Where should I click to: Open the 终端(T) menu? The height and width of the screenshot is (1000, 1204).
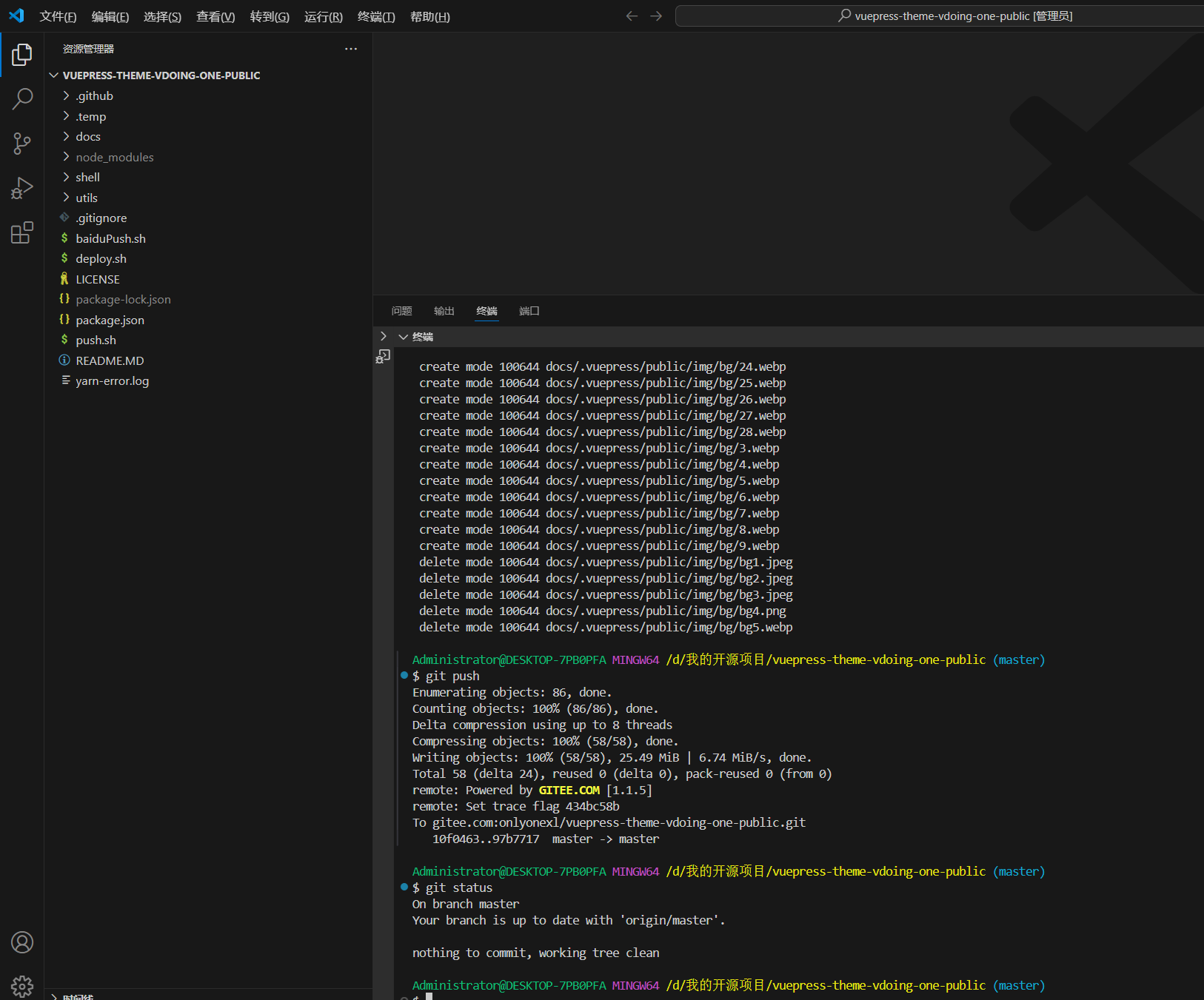376,16
